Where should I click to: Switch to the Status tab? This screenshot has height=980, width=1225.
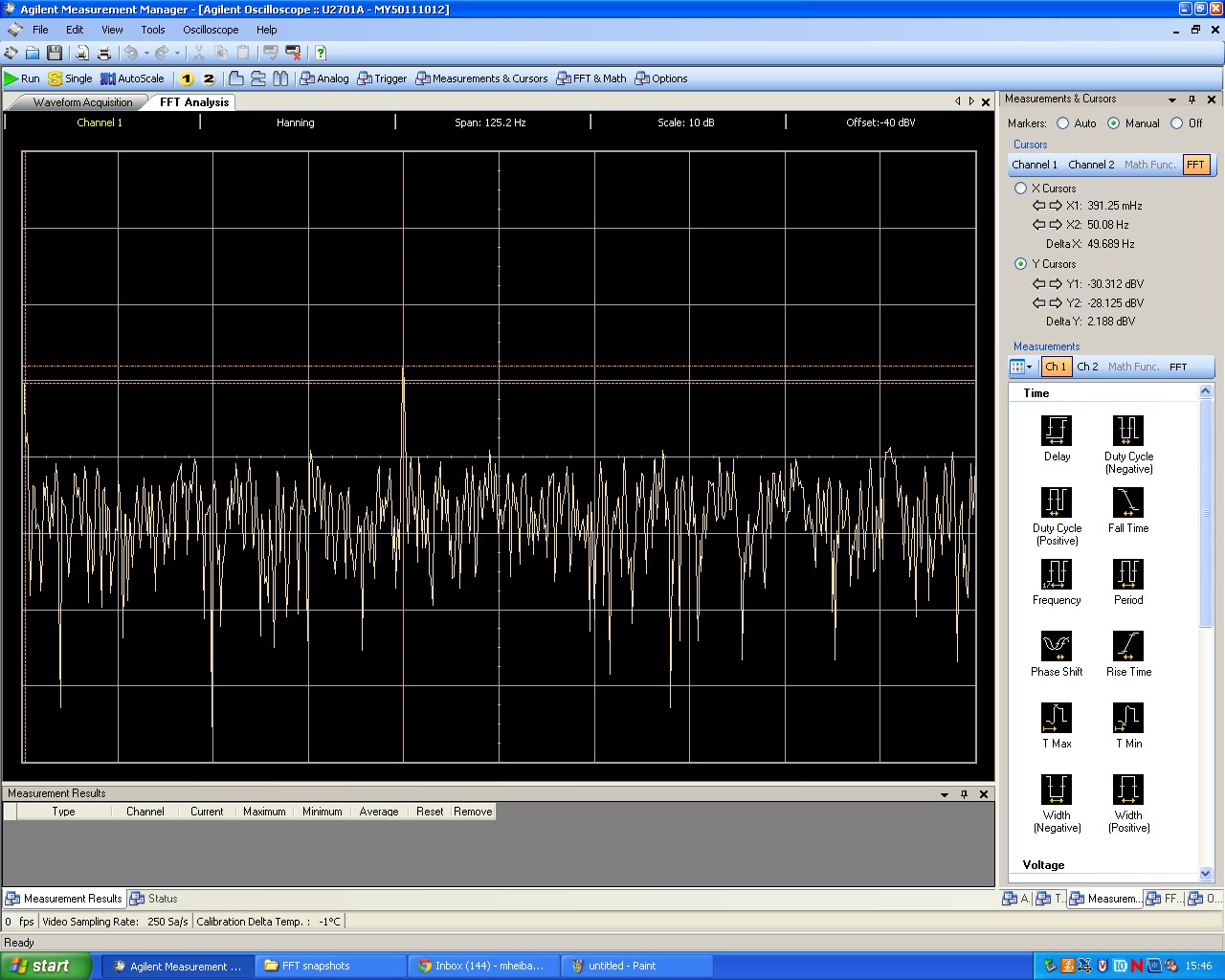coord(154,899)
